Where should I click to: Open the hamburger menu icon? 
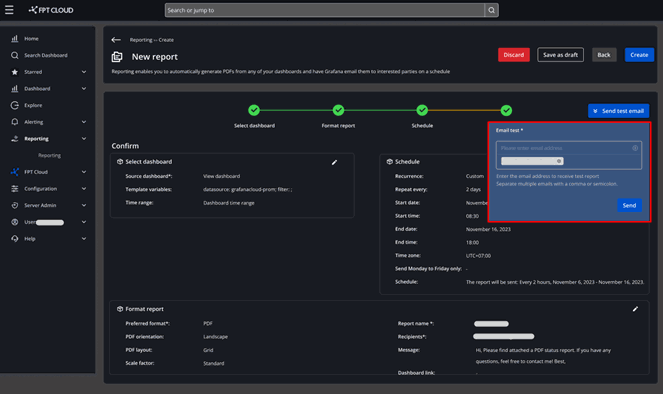[9, 10]
